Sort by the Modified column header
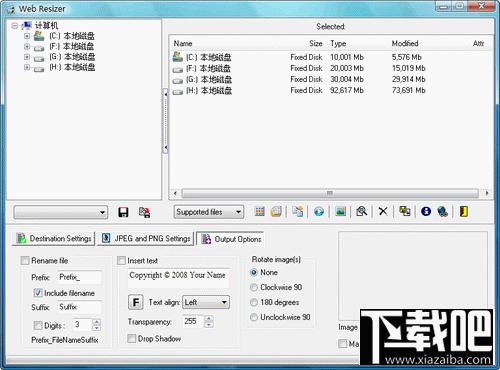Image resolution: width=500 pixels, height=370 pixels. coord(405,43)
